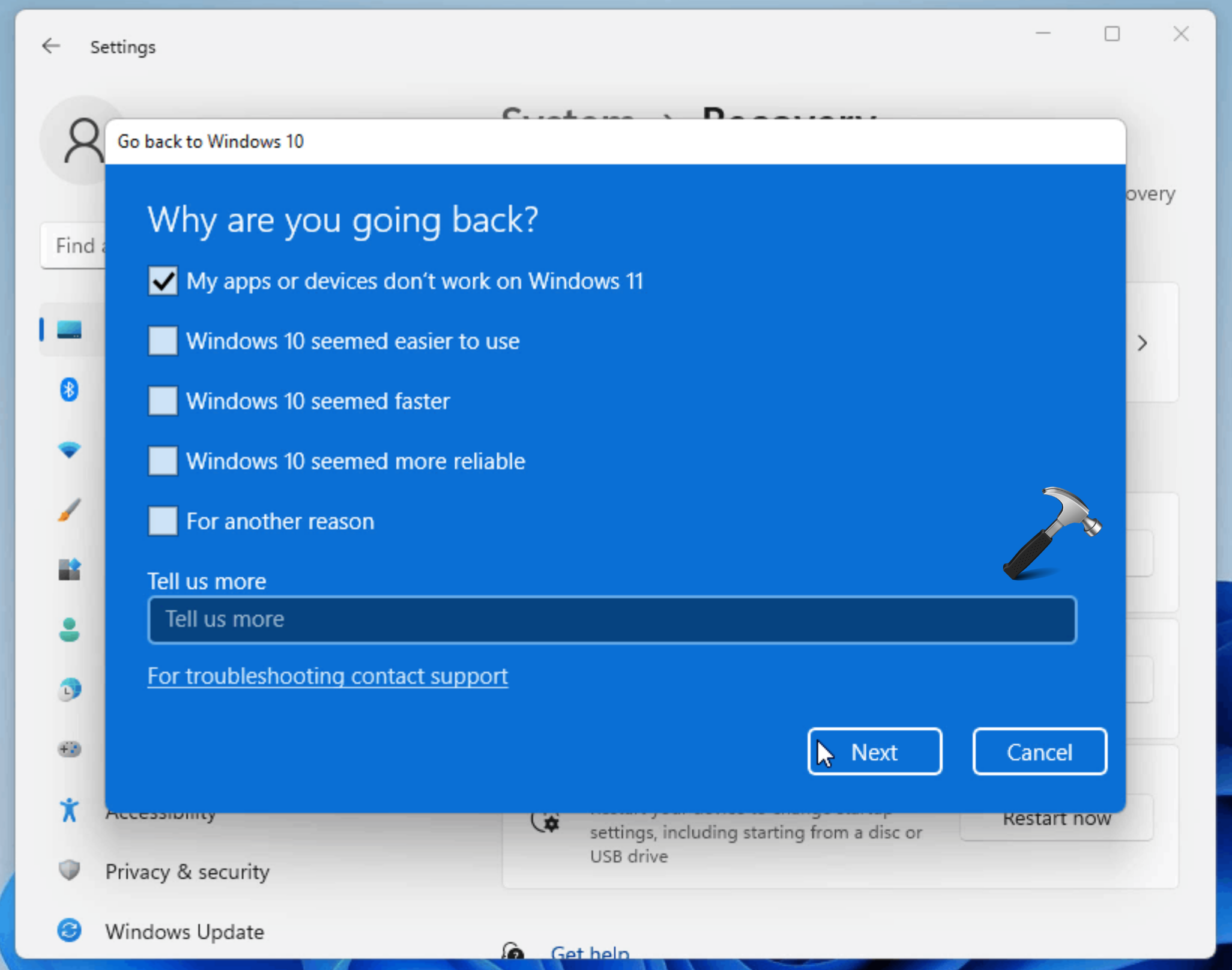Check "Windows 10 seemed easier to use"
The width and height of the screenshot is (1232, 970).
162,341
